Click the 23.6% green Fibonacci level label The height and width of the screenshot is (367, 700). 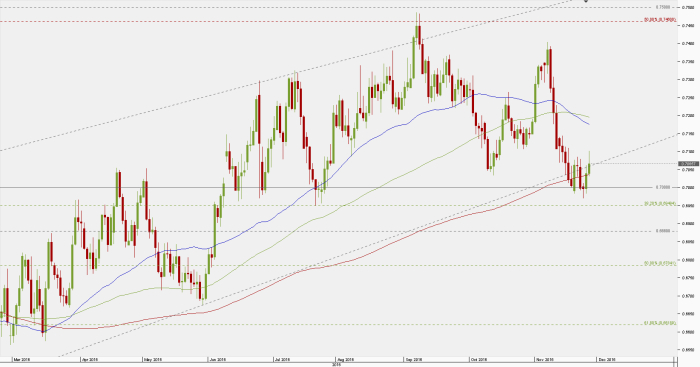(660, 204)
